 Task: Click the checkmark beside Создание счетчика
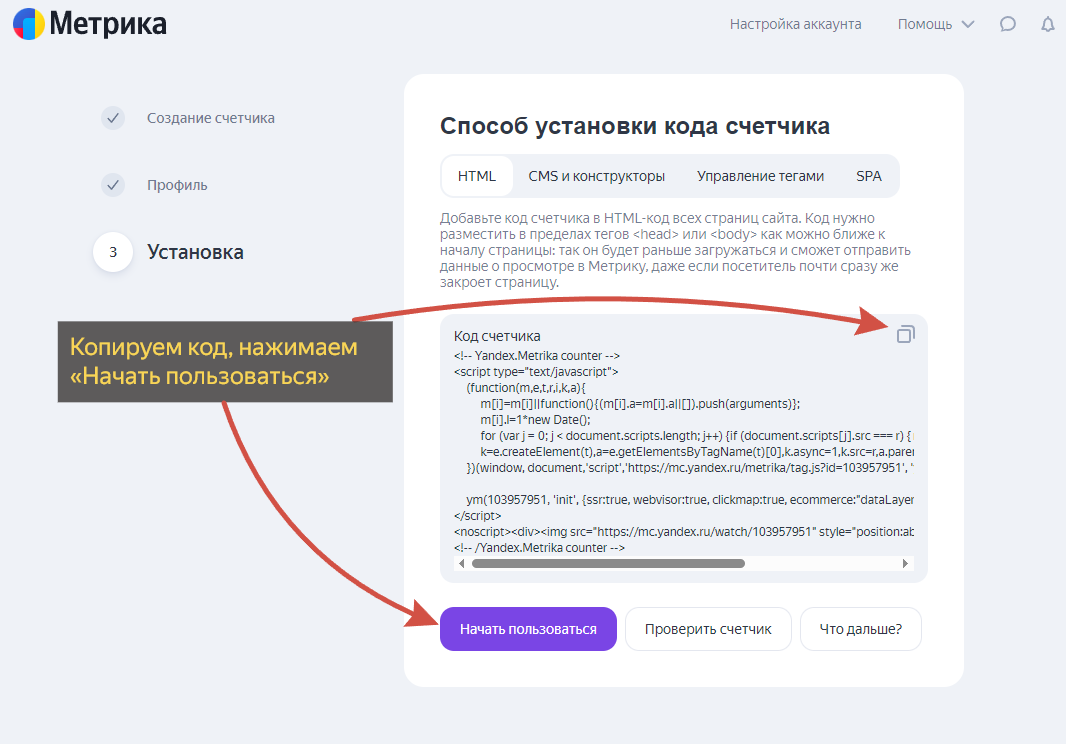113,118
